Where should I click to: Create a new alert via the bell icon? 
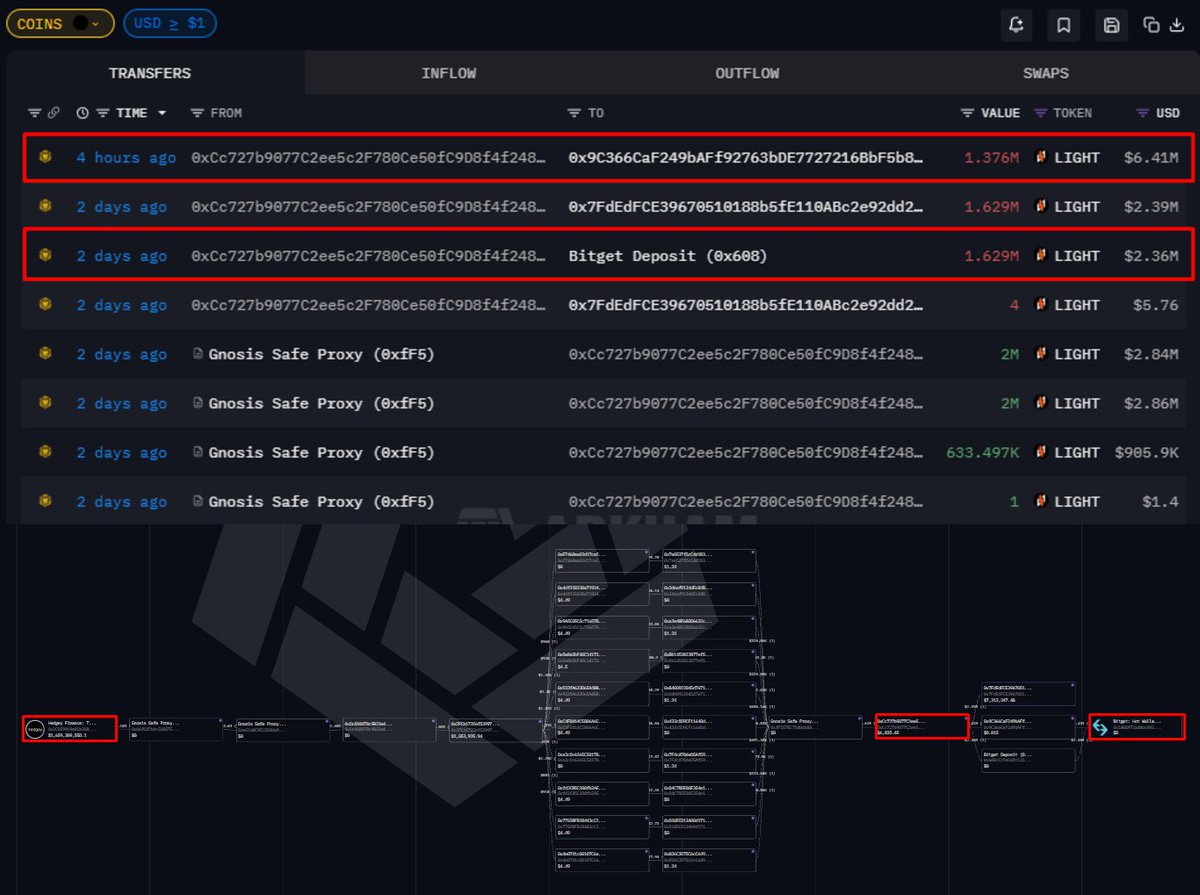point(1017,25)
